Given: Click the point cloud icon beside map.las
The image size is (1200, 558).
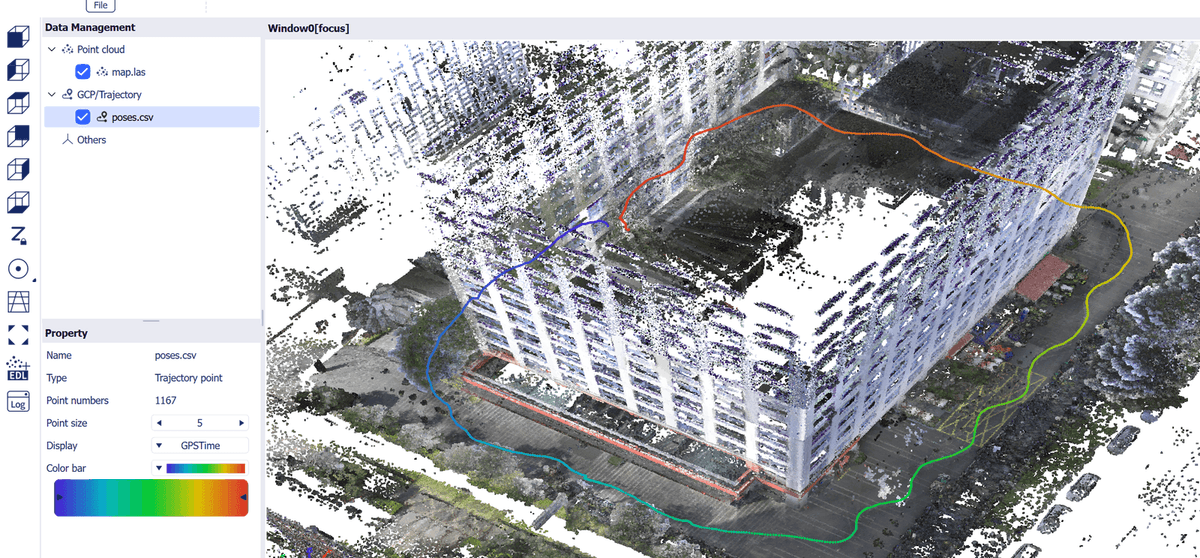Looking at the screenshot, I should coord(102,71).
